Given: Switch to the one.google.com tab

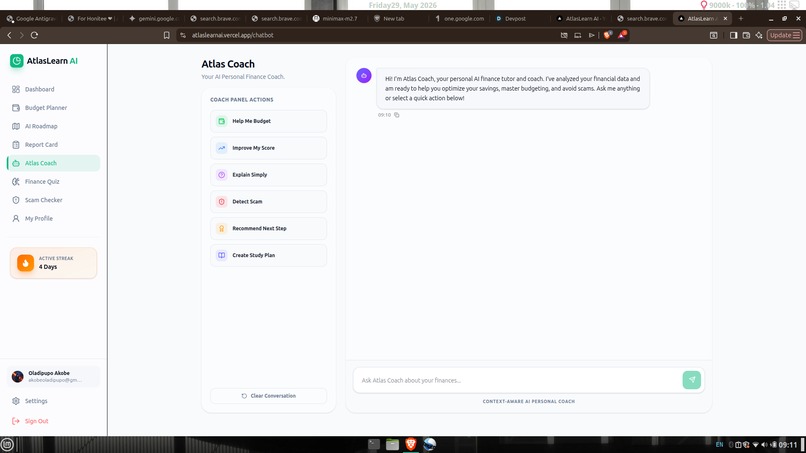Looking at the screenshot, I should 461,19.
